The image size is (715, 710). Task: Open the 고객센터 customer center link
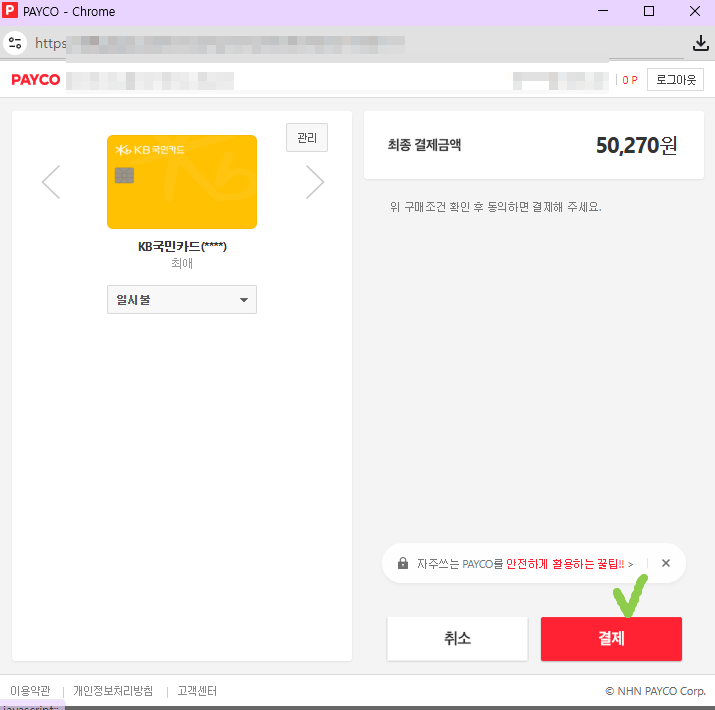[197, 691]
